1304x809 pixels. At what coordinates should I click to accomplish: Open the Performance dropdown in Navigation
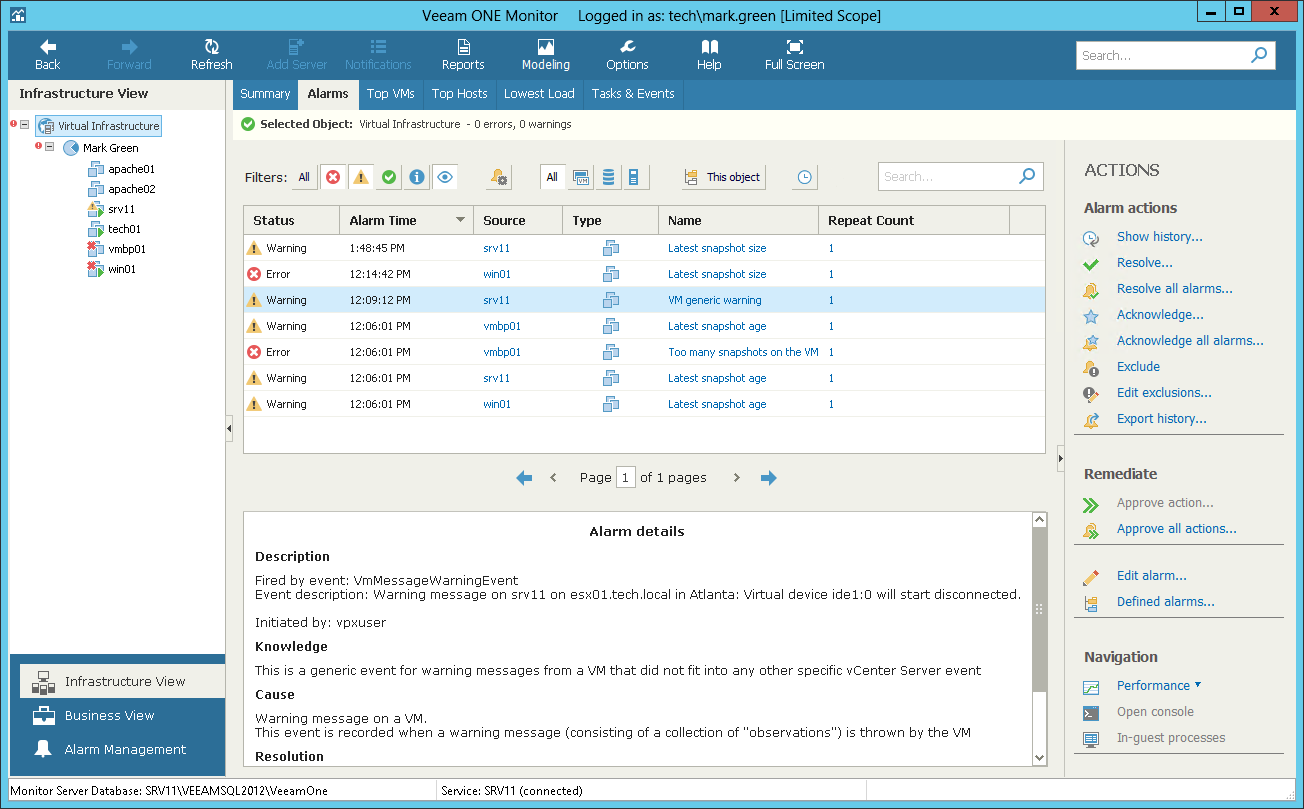pyautogui.click(x=1159, y=686)
